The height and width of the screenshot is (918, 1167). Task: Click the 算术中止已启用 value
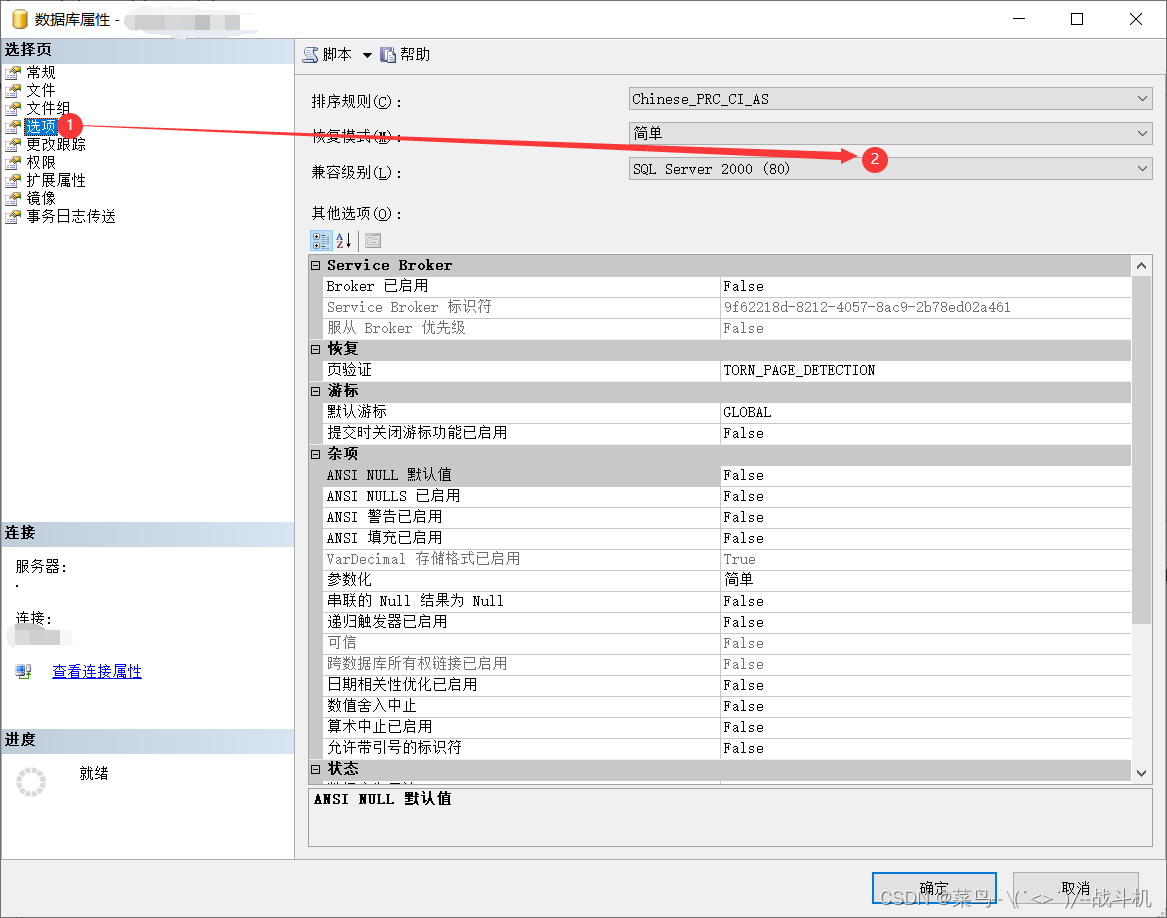925,727
